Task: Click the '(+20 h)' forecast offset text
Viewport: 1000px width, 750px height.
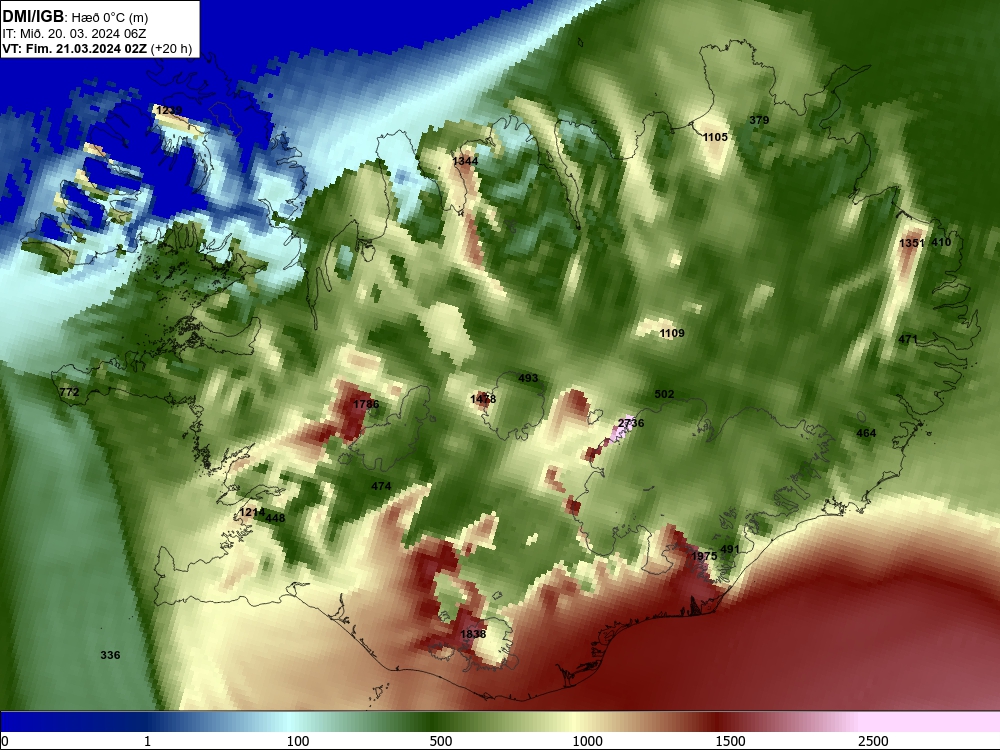Action: point(172,49)
